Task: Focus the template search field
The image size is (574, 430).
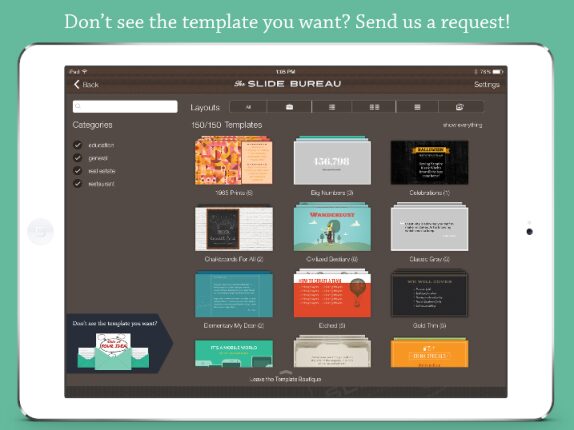Action: coord(125,106)
